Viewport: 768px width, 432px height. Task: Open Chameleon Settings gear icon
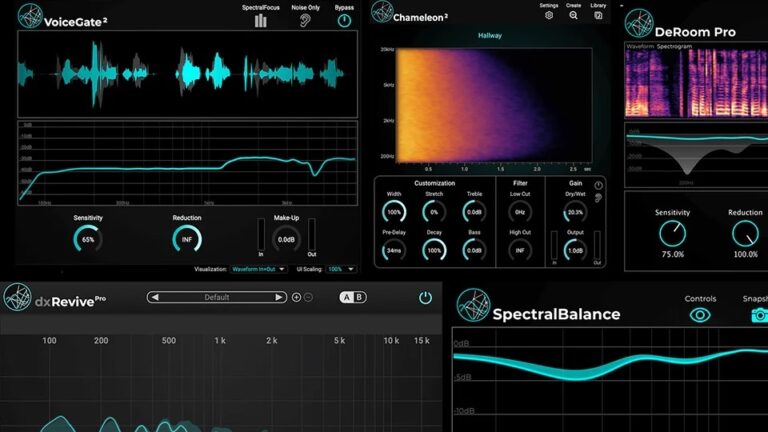click(x=549, y=15)
